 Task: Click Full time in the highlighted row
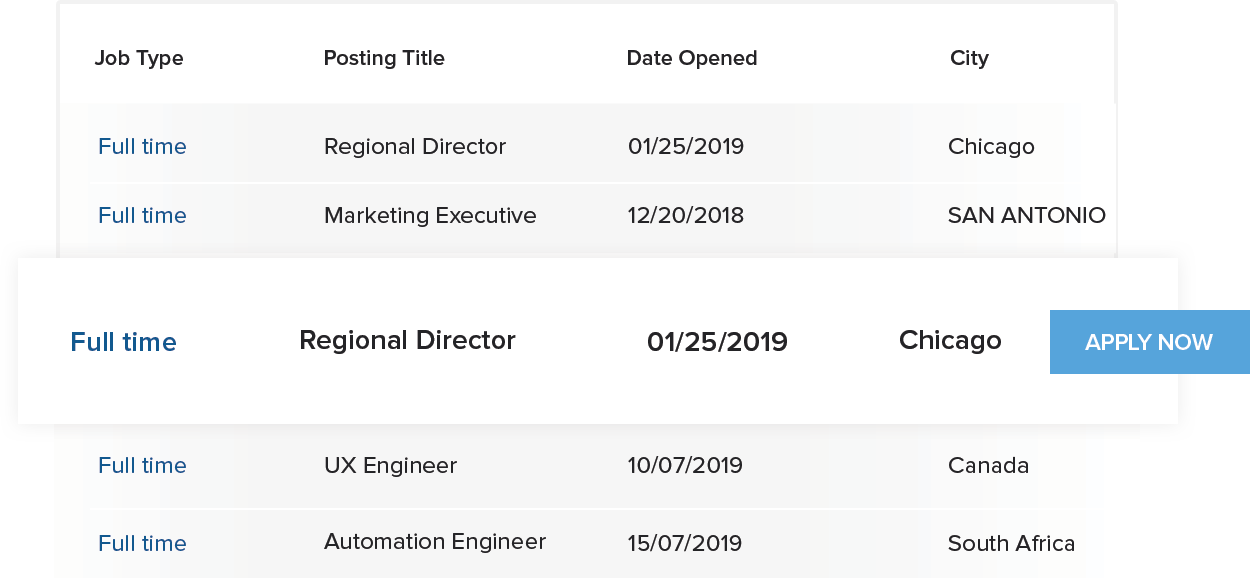123,342
